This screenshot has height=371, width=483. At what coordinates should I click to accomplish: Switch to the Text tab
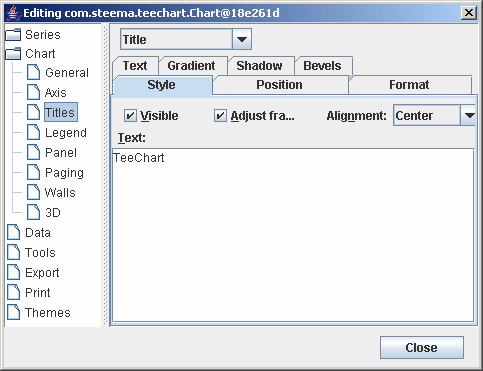tap(135, 66)
